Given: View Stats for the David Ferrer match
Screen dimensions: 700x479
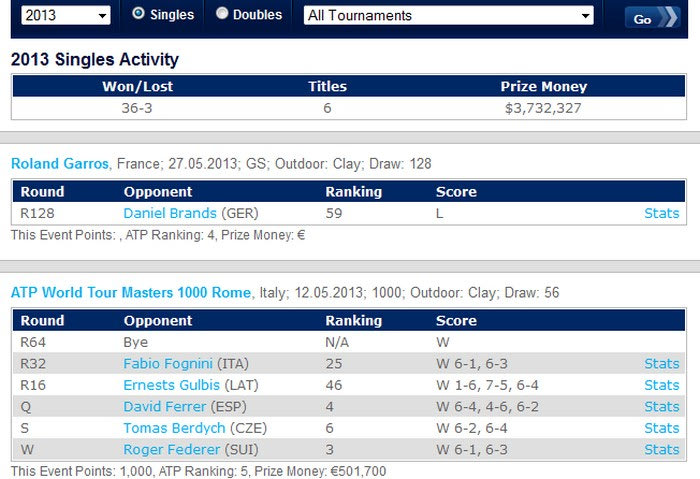Looking at the screenshot, I should coord(662,407).
